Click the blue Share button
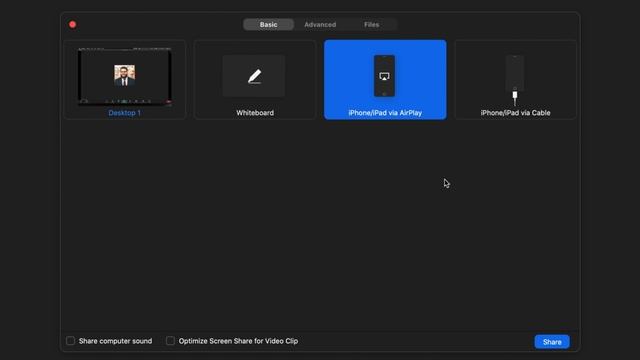640x360 pixels. pyautogui.click(x=552, y=342)
